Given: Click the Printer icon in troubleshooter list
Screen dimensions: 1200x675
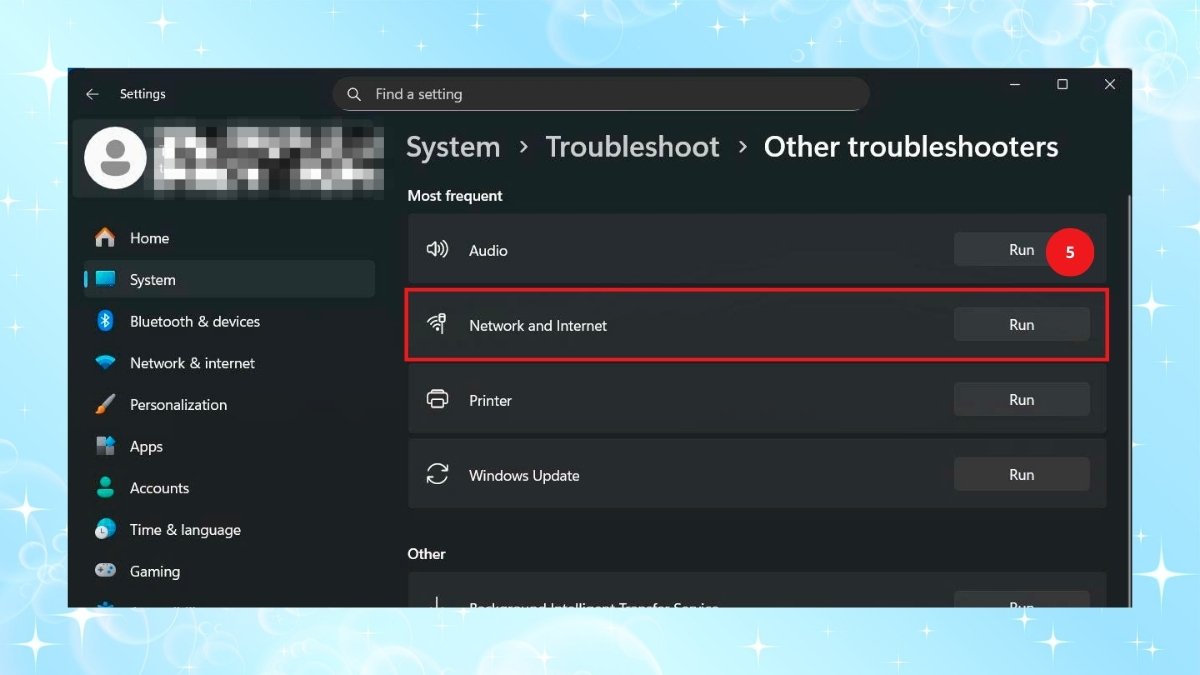Looking at the screenshot, I should (x=437, y=398).
